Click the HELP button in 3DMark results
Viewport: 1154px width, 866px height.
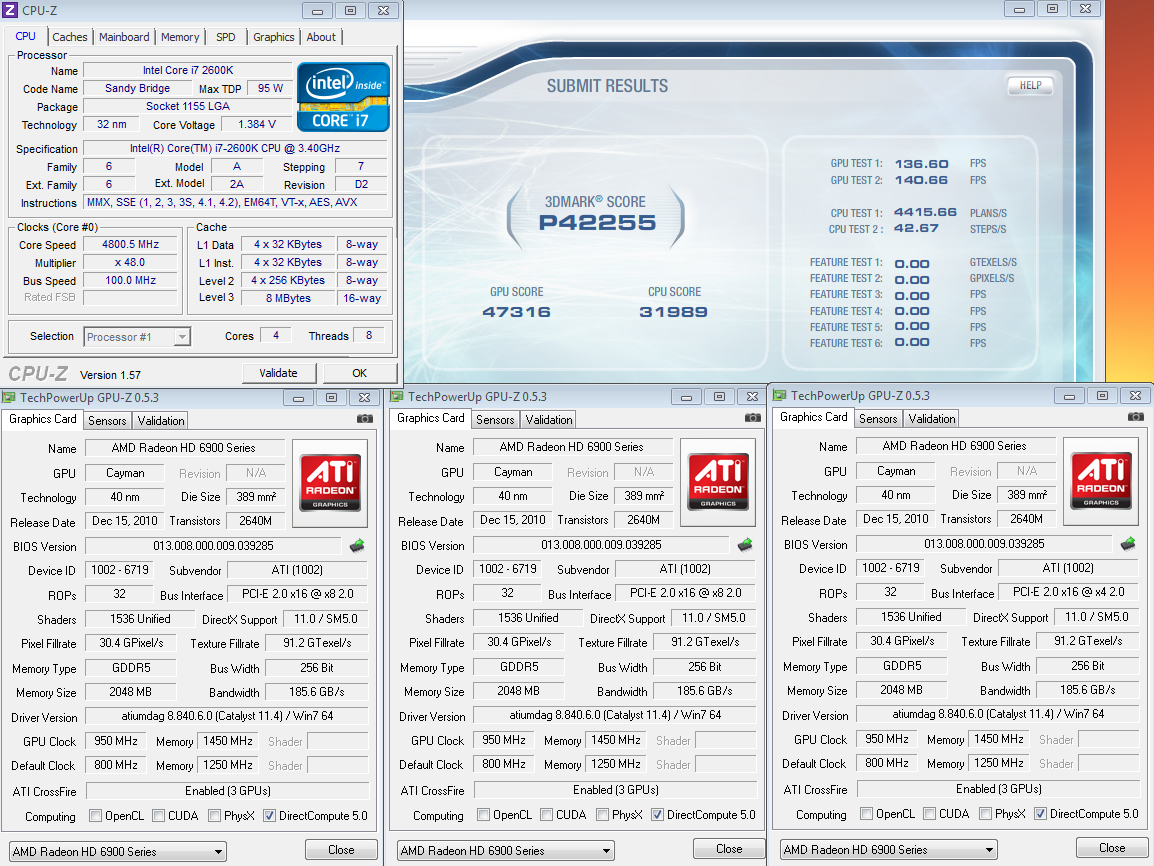tap(1030, 86)
